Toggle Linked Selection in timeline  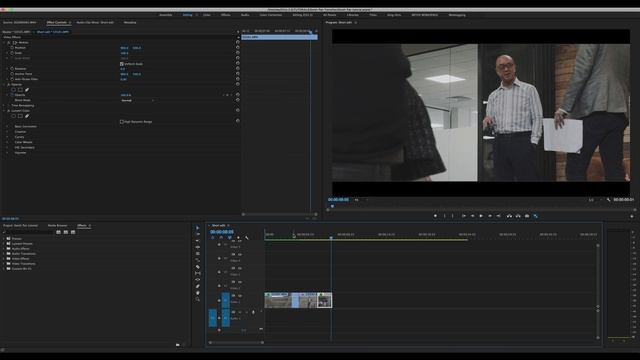tap(230, 238)
